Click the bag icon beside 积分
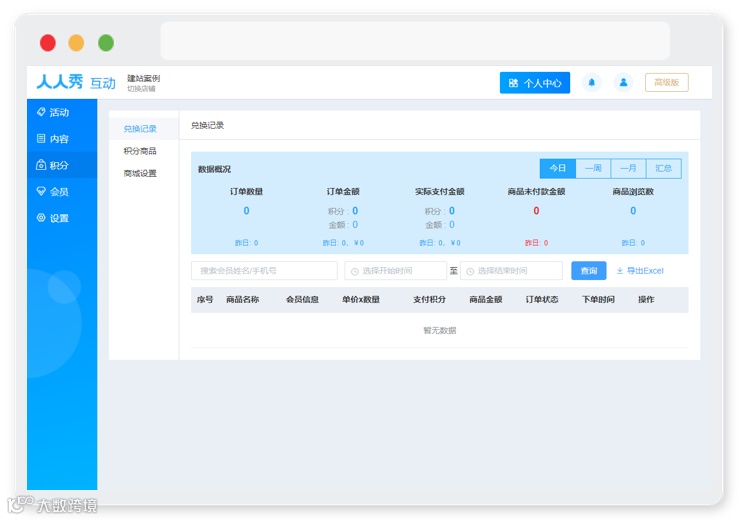 pos(41,165)
